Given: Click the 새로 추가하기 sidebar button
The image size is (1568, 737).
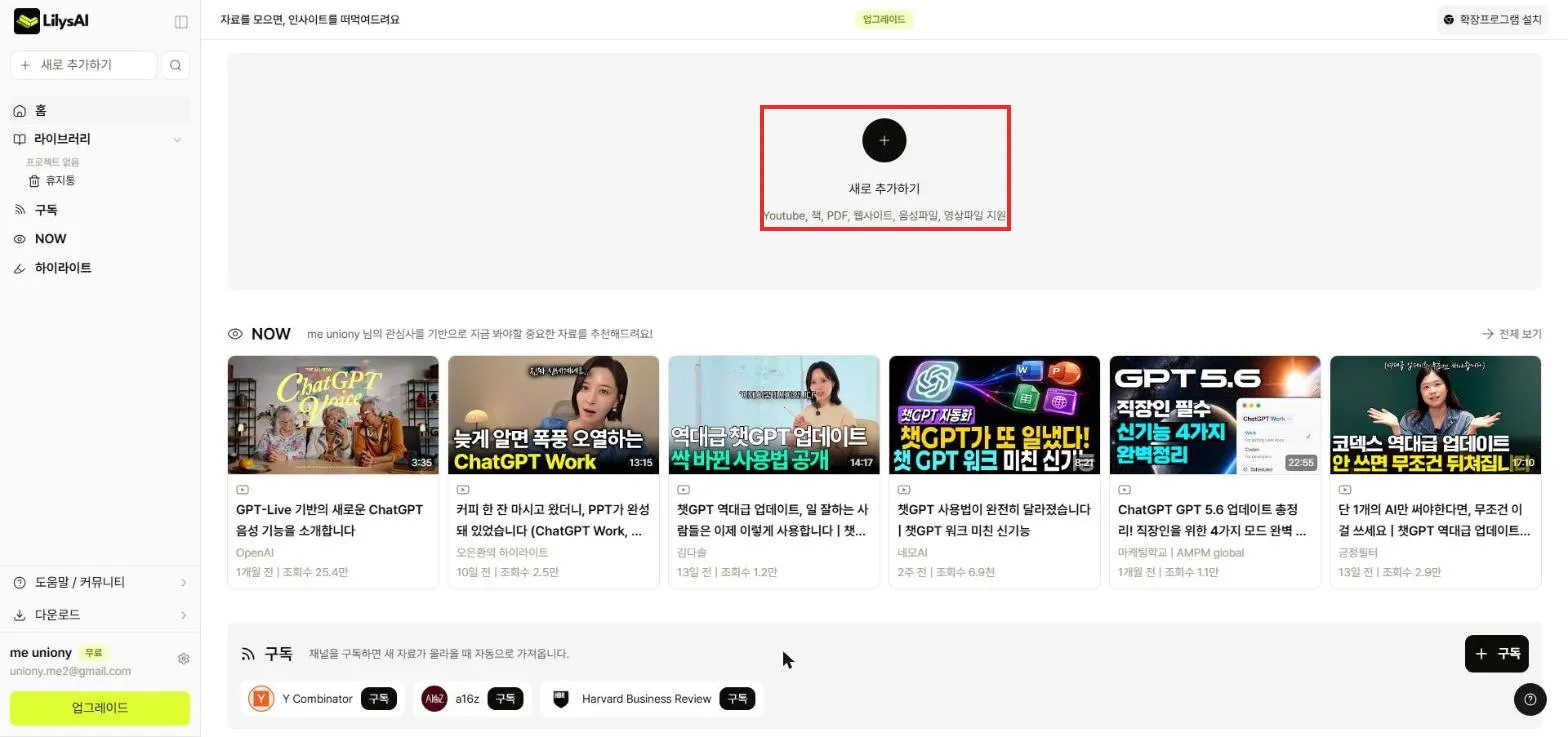Looking at the screenshot, I should 84,65.
